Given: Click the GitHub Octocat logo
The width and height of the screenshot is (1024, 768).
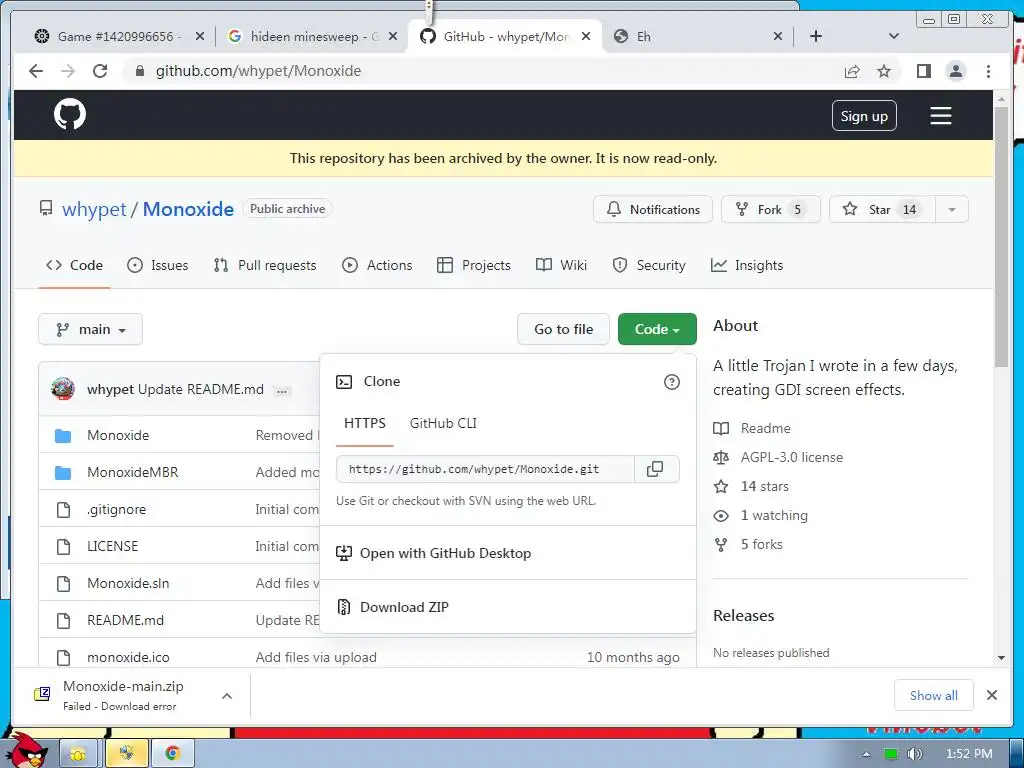Looking at the screenshot, I should coord(69,114).
